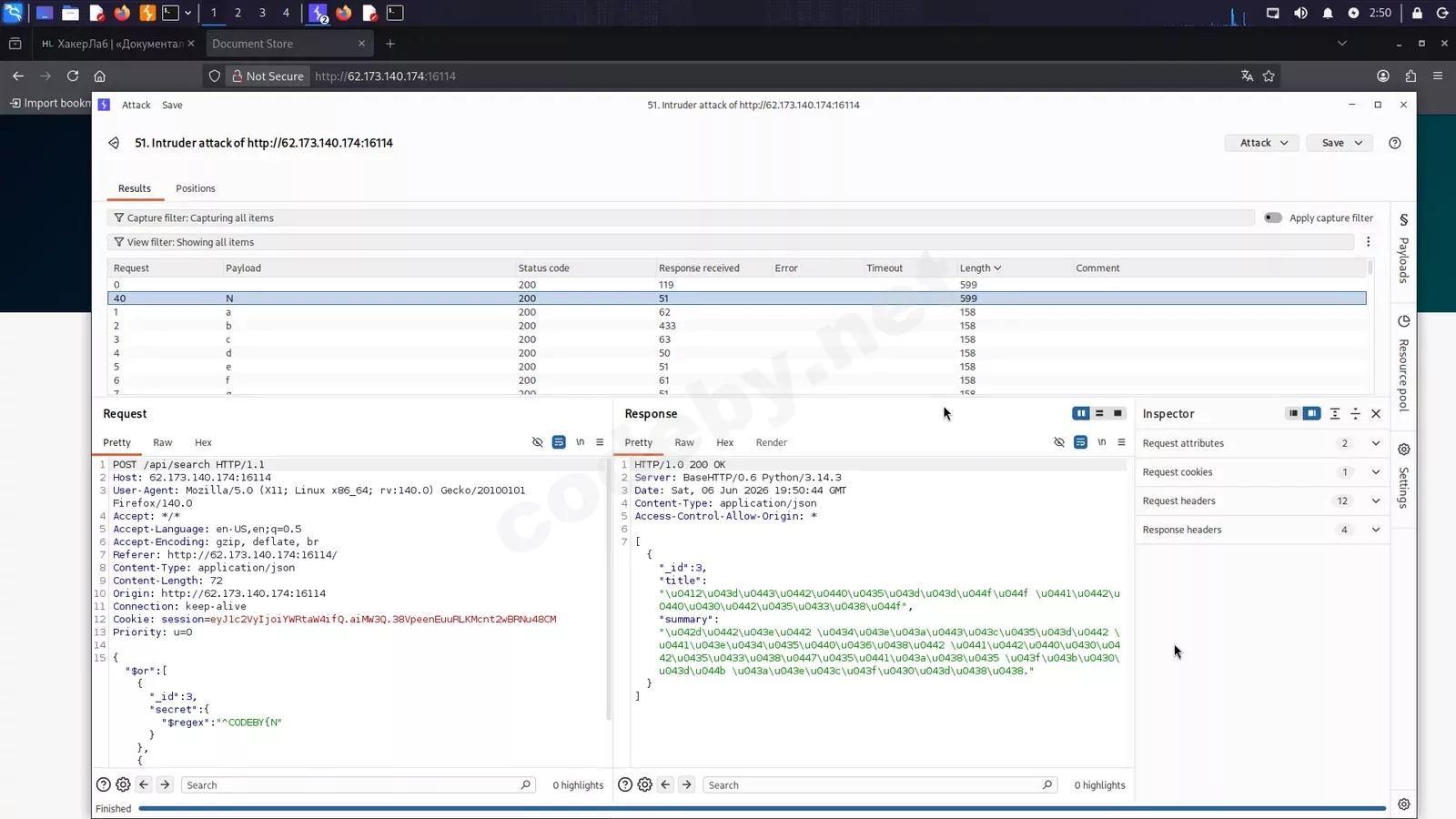The width and height of the screenshot is (1456, 819).
Task: Go to the next match in Request search
Action: point(165,784)
